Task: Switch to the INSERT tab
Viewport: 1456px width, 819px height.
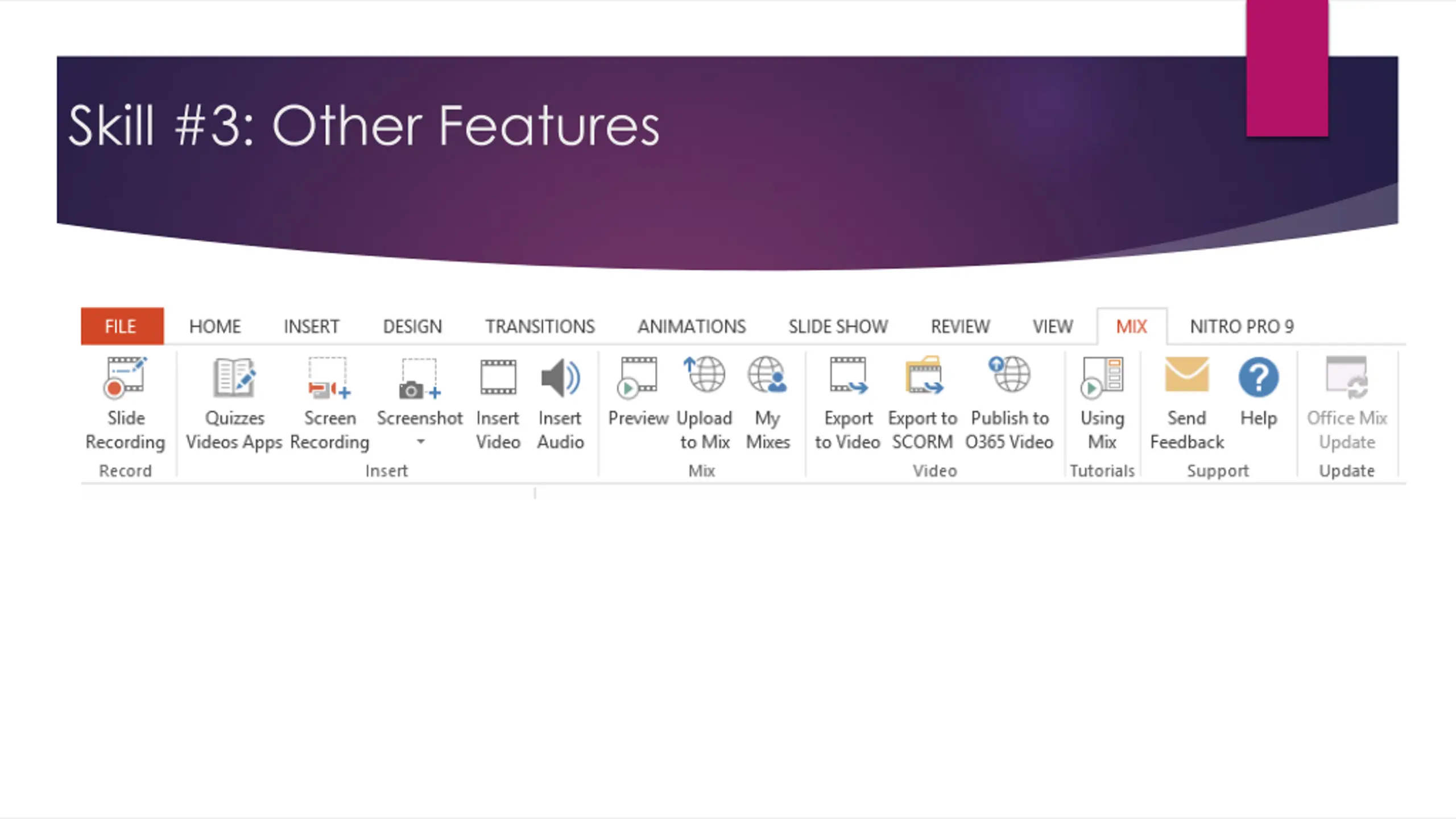Action: [312, 326]
